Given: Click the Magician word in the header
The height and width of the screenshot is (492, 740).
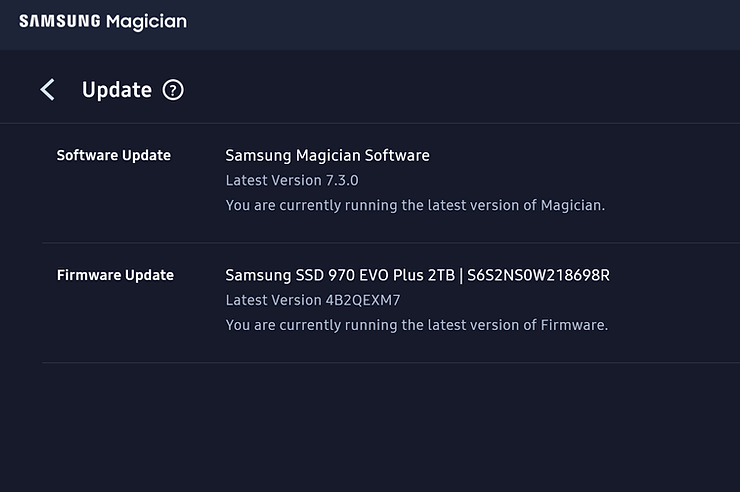Looking at the screenshot, I should coord(145,22).
